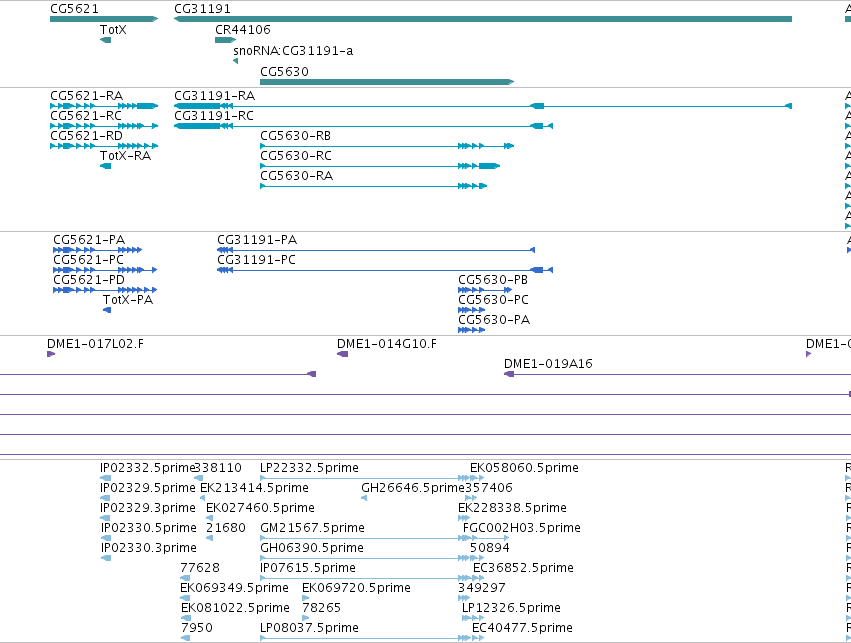Select the 349297 EST label

[x=482, y=589]
